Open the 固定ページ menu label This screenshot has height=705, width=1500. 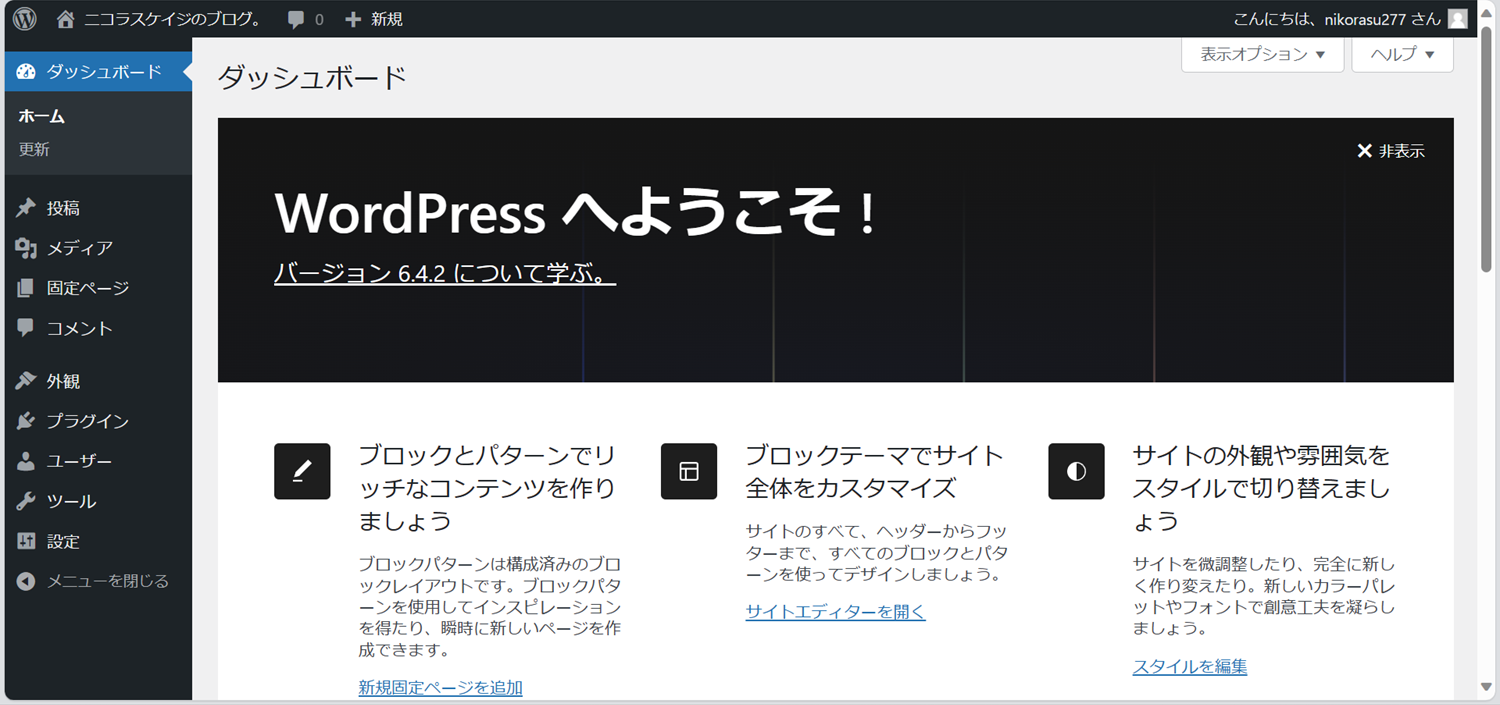coord(88,288)
